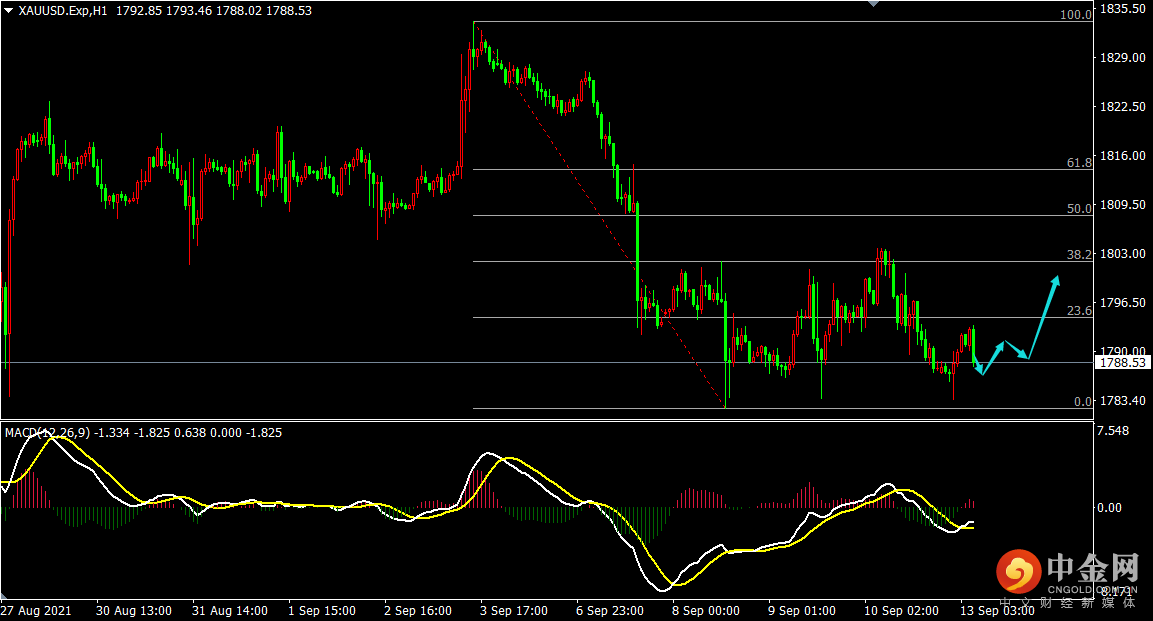The width and height of the screenshot is (1153, 621).
Task: Click the time axis label "1 Sep 15:00"
Action: coord(322,611)
